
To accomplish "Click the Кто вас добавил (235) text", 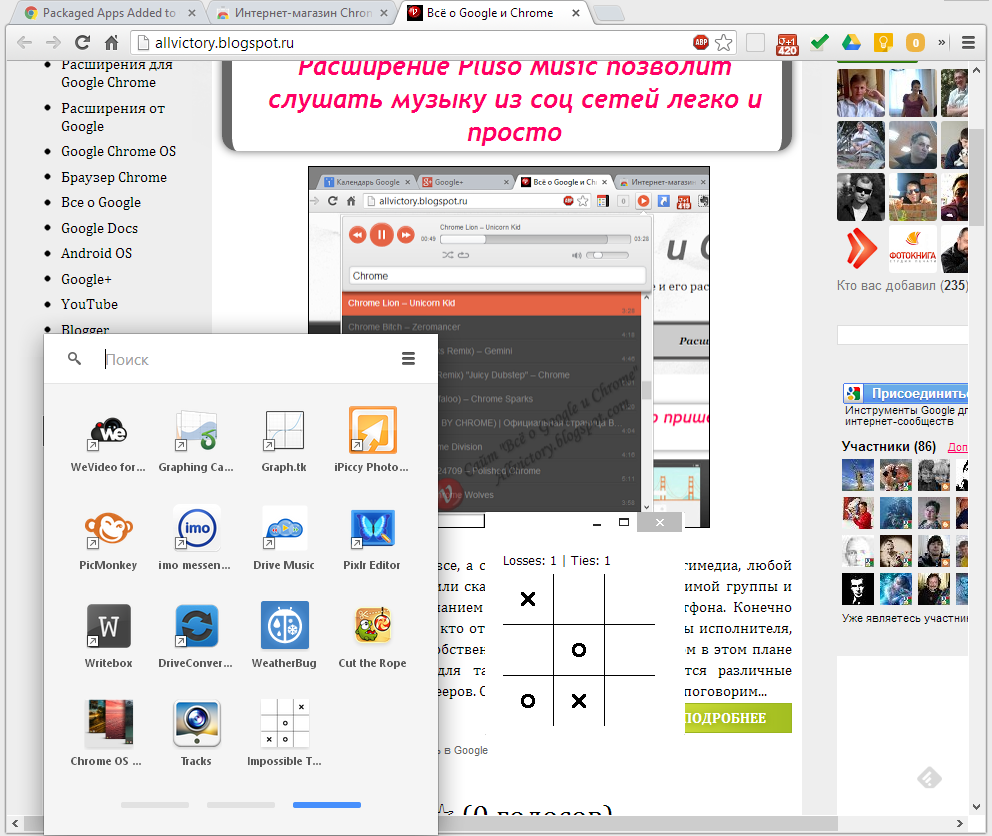I will click(902, 285).
